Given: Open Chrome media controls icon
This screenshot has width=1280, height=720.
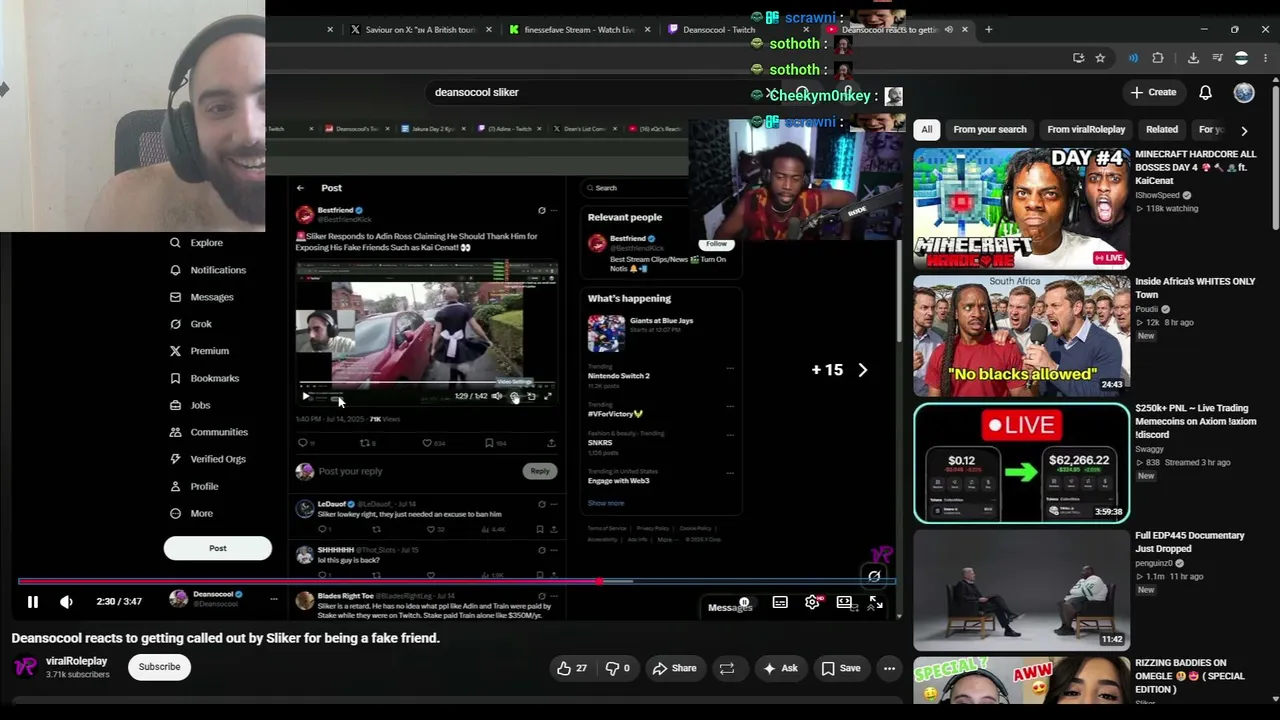Looking at the screenshot, I should click(1217, 58).
